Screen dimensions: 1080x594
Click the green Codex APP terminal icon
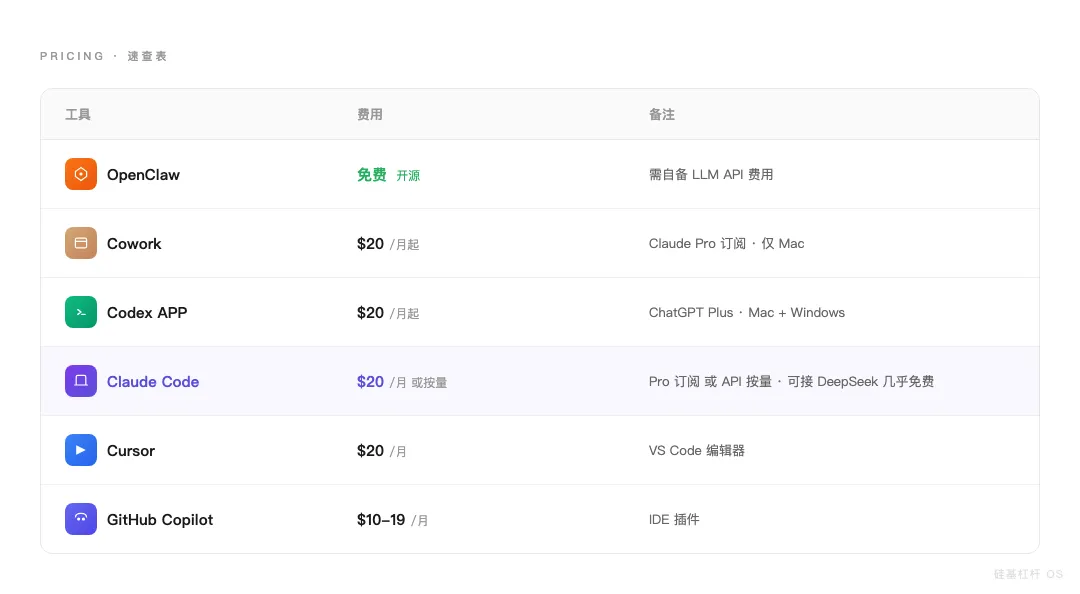(x=81, y=312)
